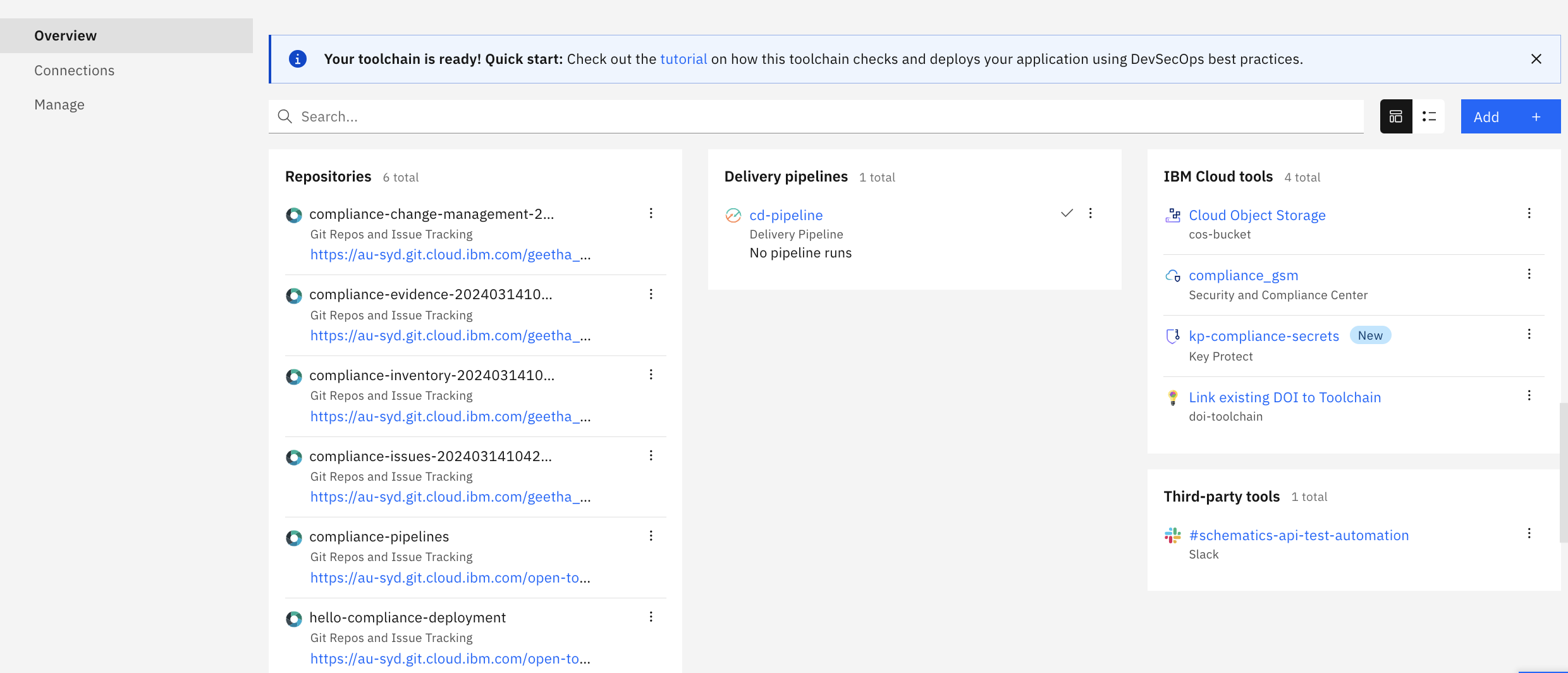Viewport: 1568px width, 673px height.
Task: Click the Slack icon in Third-party tools
Action: click(x=1173, y=536)
